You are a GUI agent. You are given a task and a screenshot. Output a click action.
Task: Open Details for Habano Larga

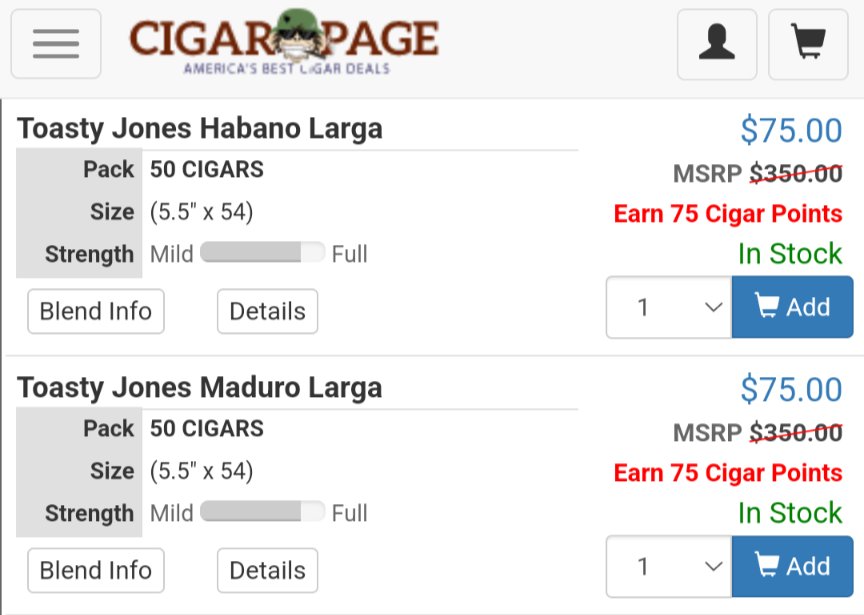267,311
